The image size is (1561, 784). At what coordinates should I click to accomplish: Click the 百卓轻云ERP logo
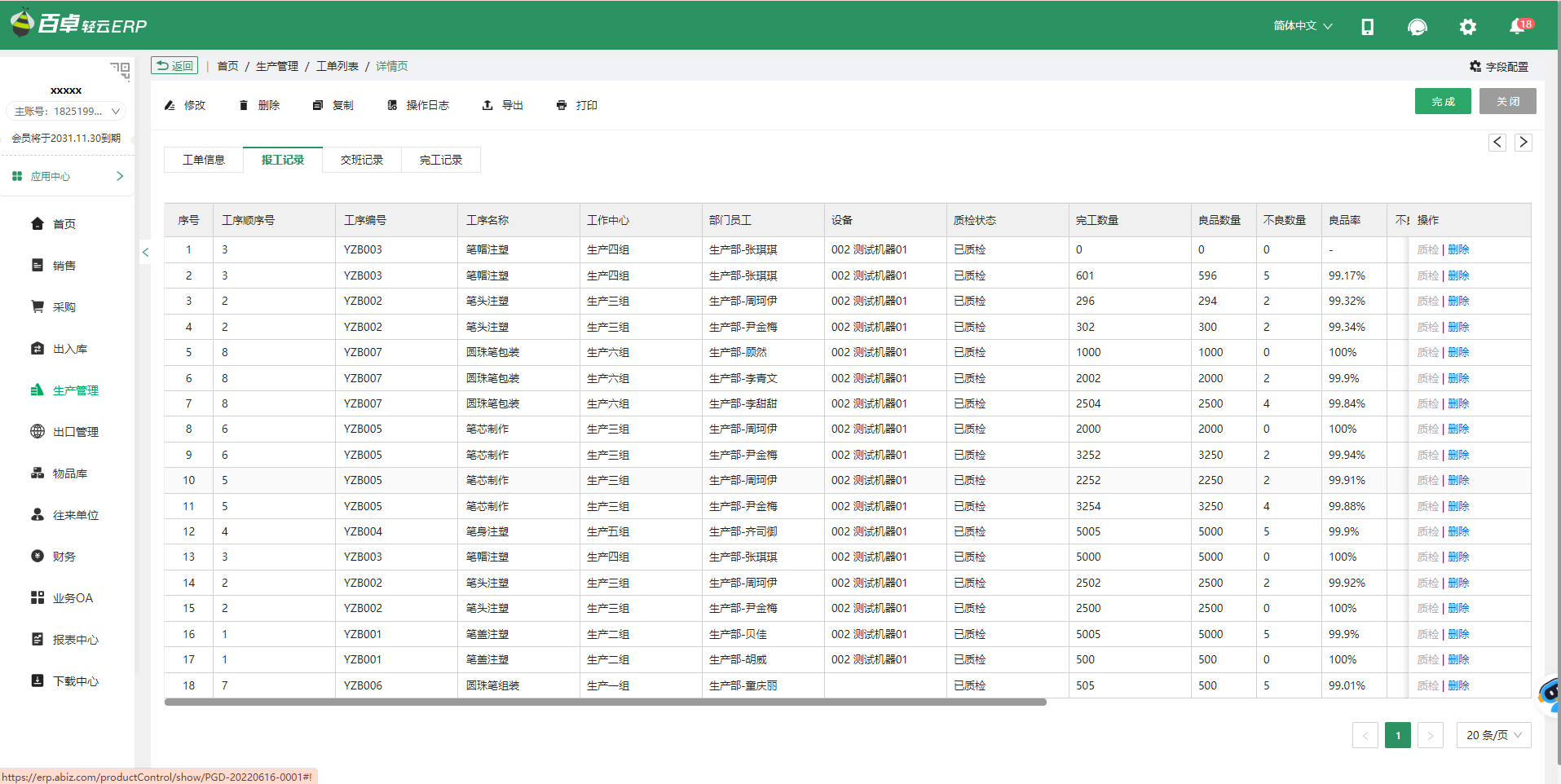pos(79,24)
